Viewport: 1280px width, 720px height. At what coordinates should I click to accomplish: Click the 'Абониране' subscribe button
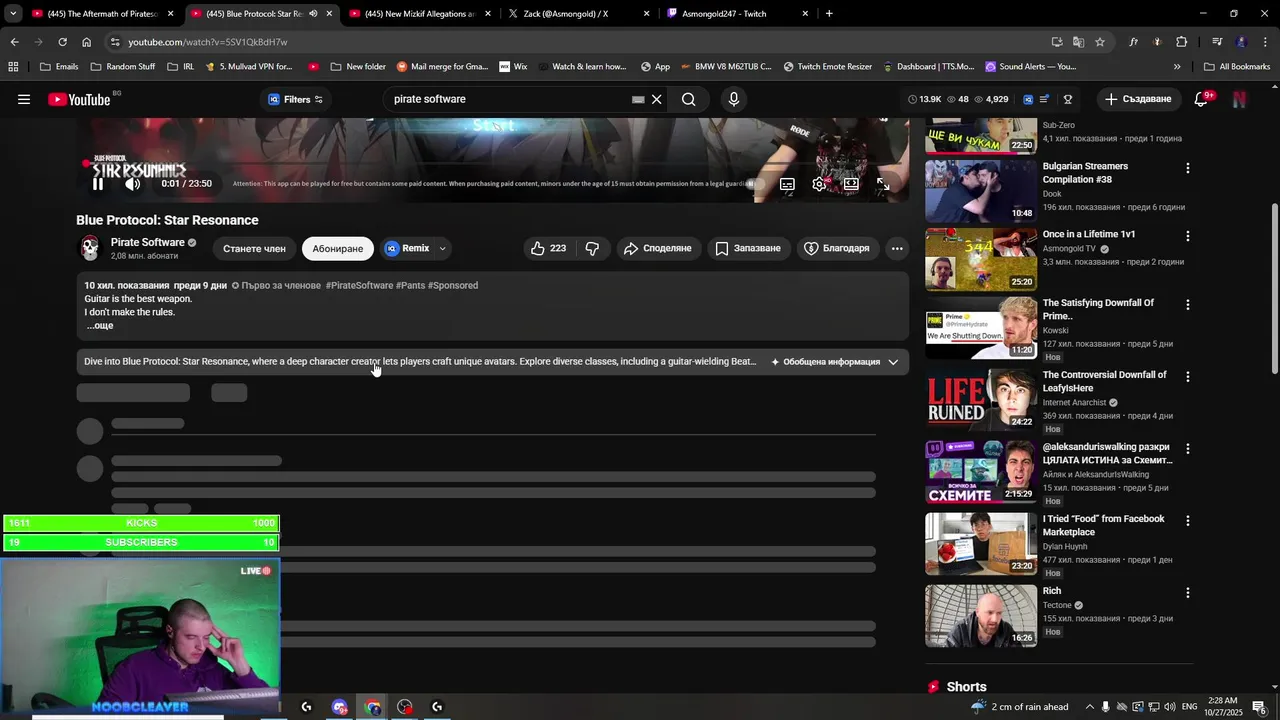tap(338, 248)
